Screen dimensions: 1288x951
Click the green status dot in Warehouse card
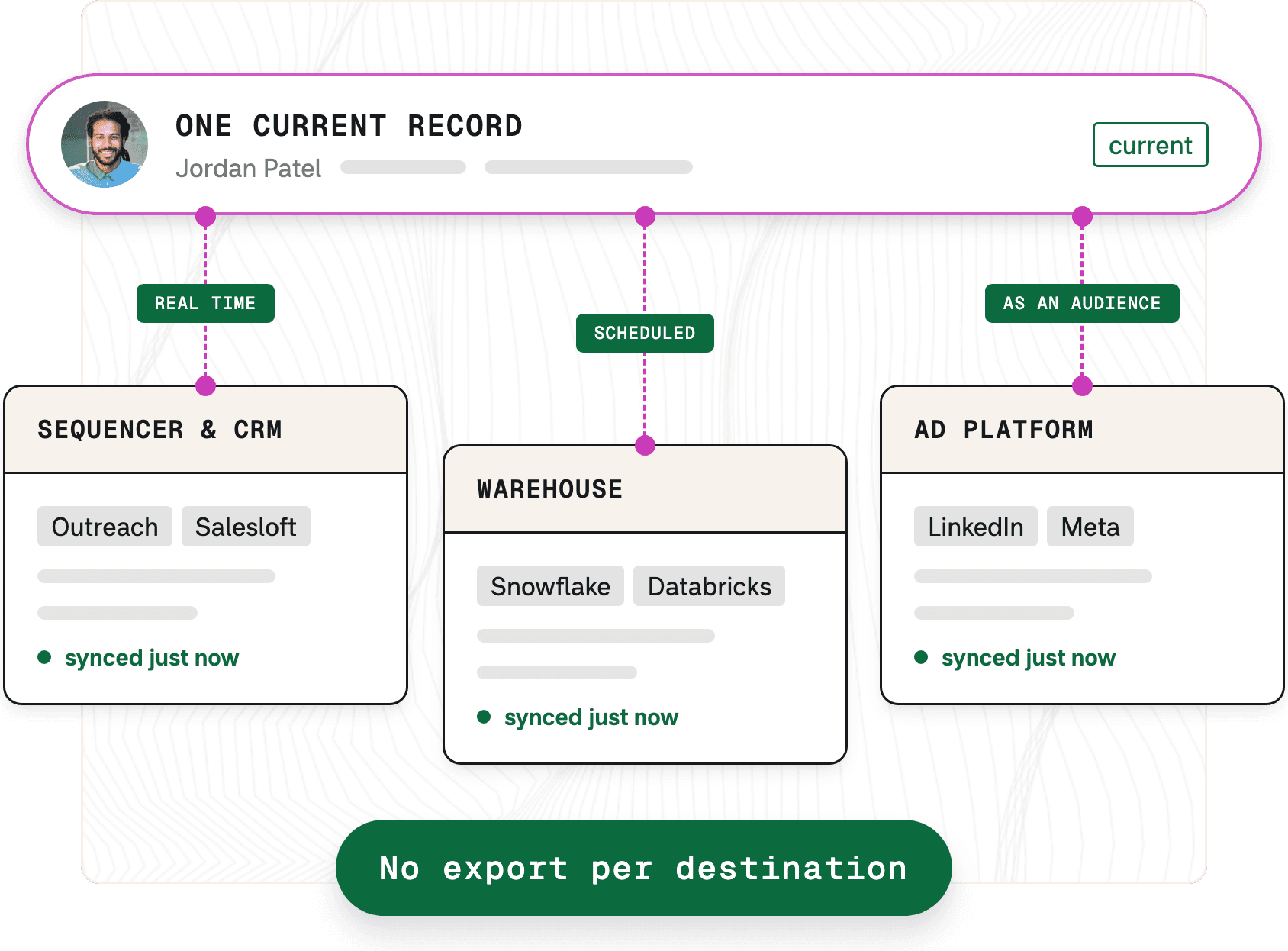pyautogui.click(x=484, y=717)
